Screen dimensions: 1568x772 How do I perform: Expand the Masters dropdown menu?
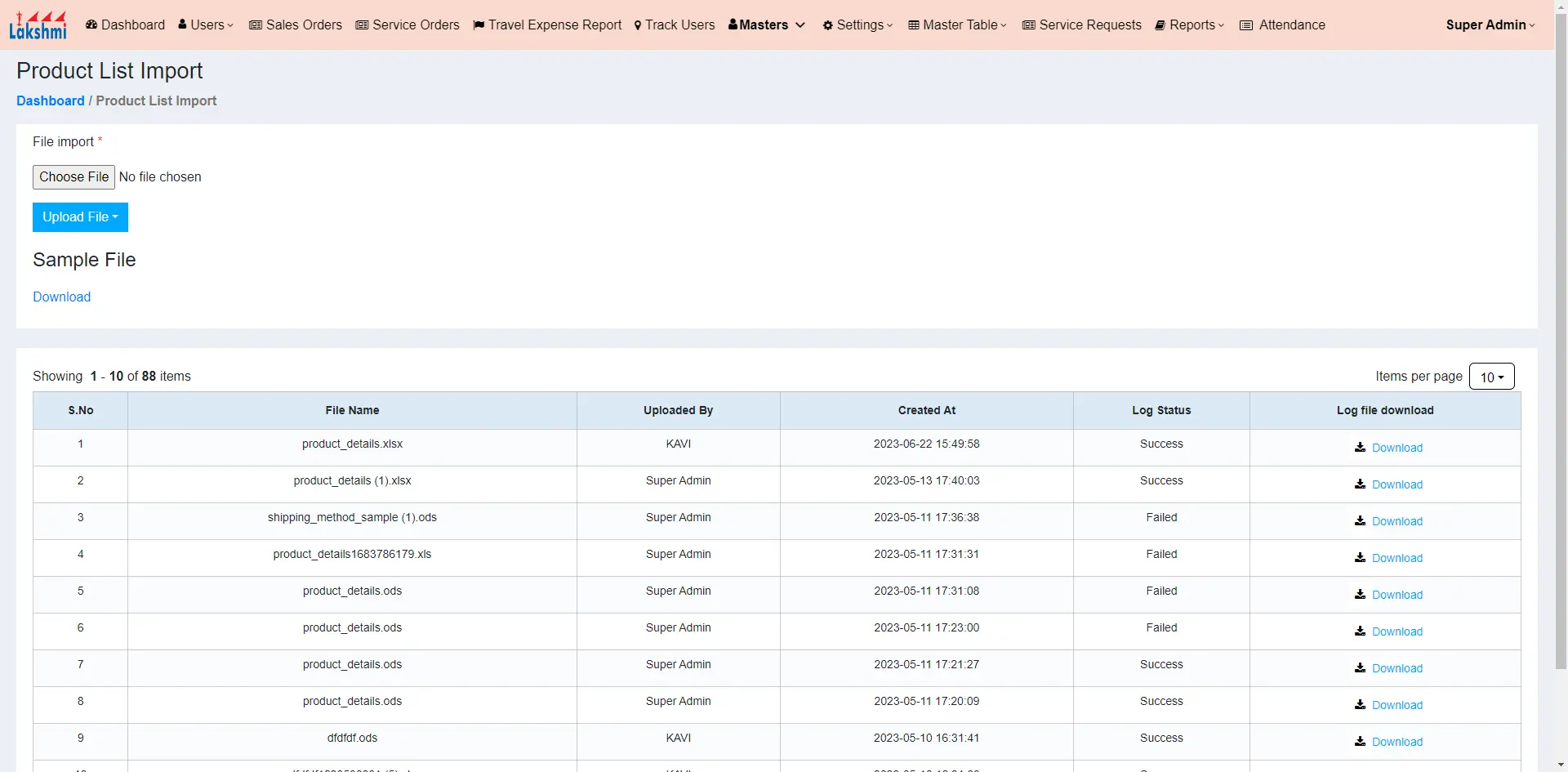[x=767, y=25]
